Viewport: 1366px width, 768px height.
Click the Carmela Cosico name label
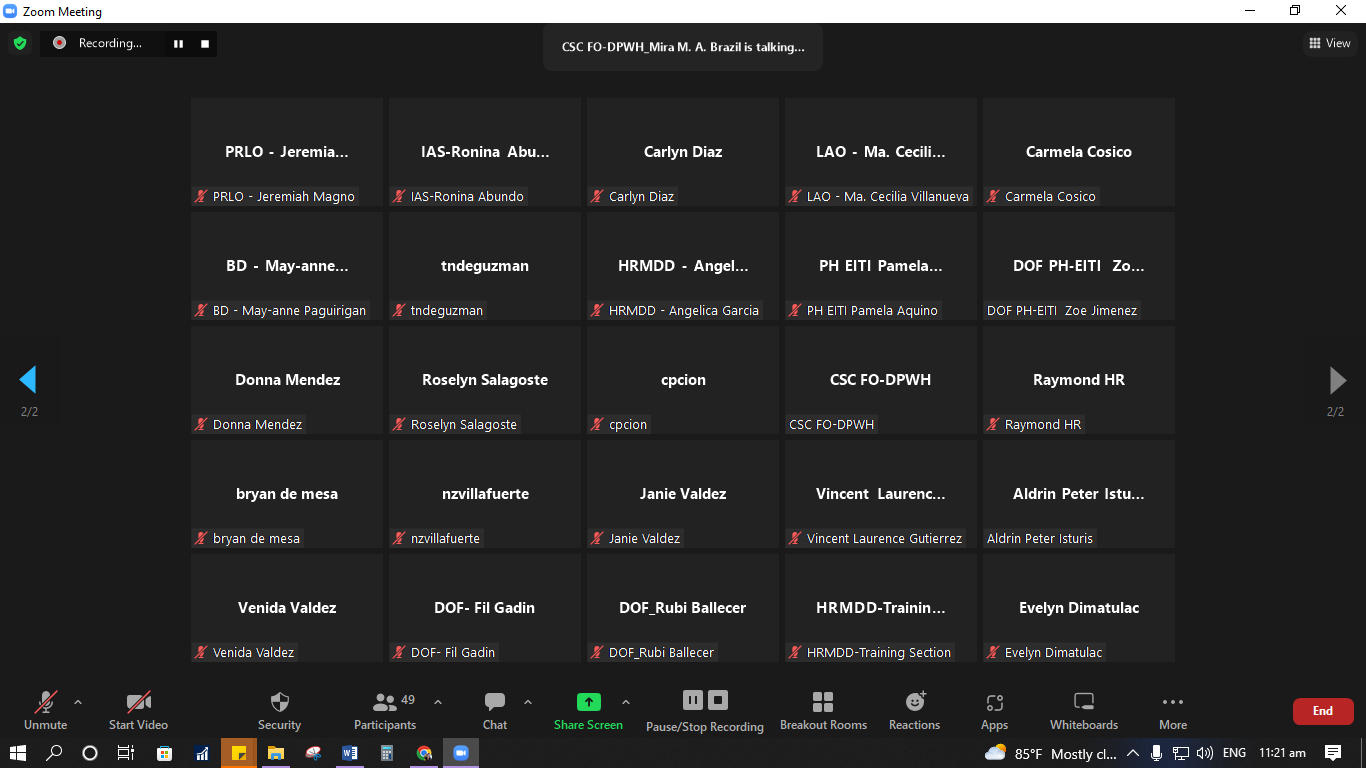coord(1050,196)
